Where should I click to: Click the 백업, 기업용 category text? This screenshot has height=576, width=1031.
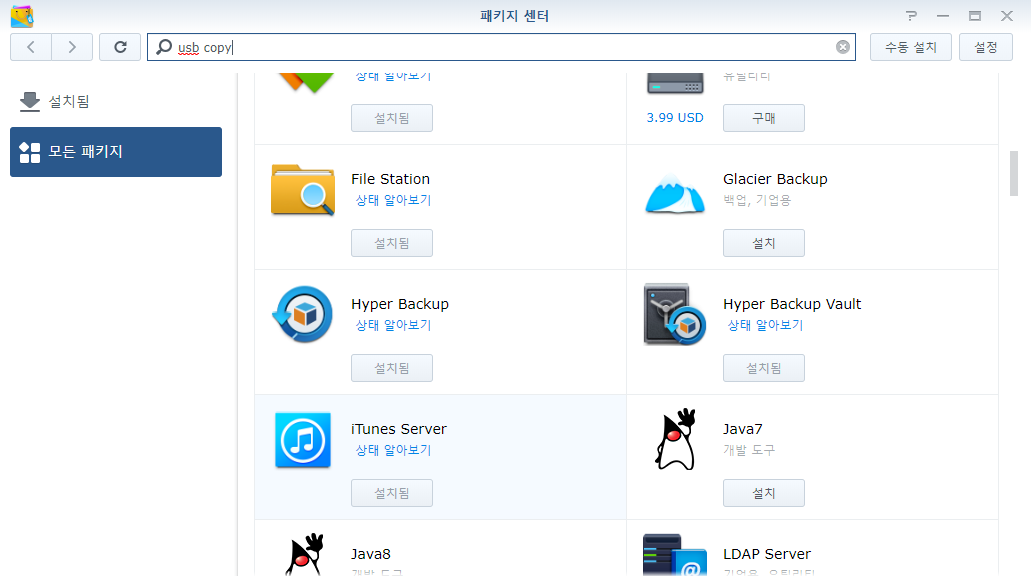coord(757,200)
